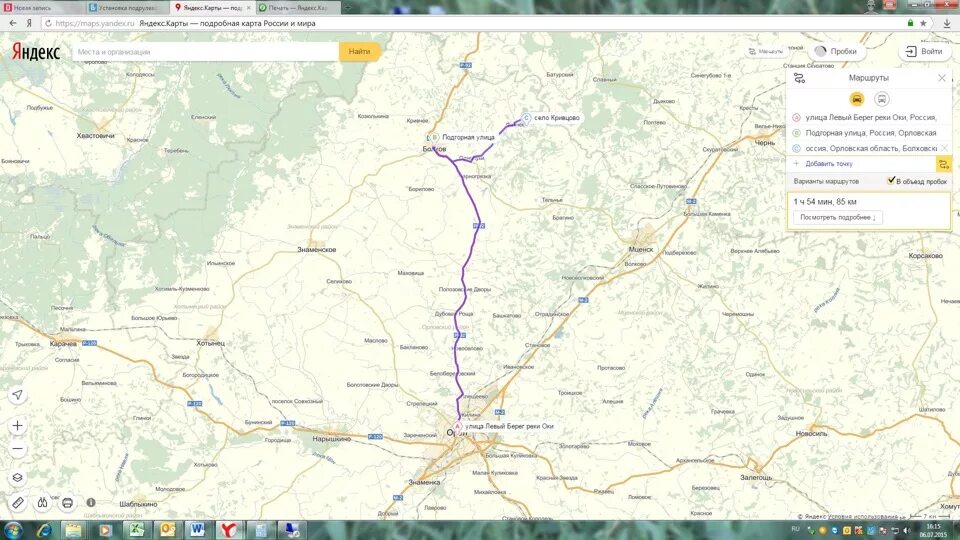Click the taskbar clock showing 16:15
The image size is (960, 540).
coord(934,530)
